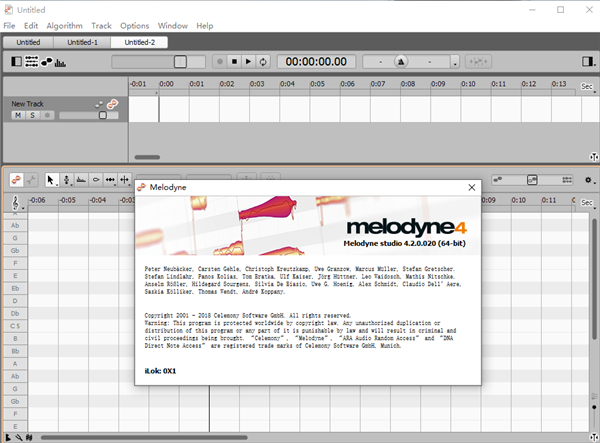Image resolution: width=600 pixels, height=443 pixels.
Task: Show the track list view icon
Action: coord(31,61)
